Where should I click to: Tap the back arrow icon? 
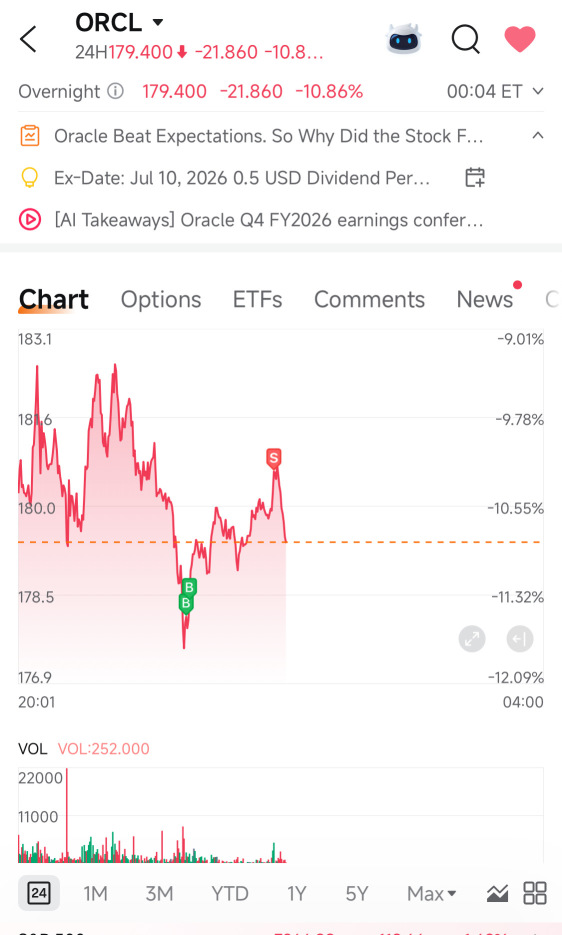28,39
